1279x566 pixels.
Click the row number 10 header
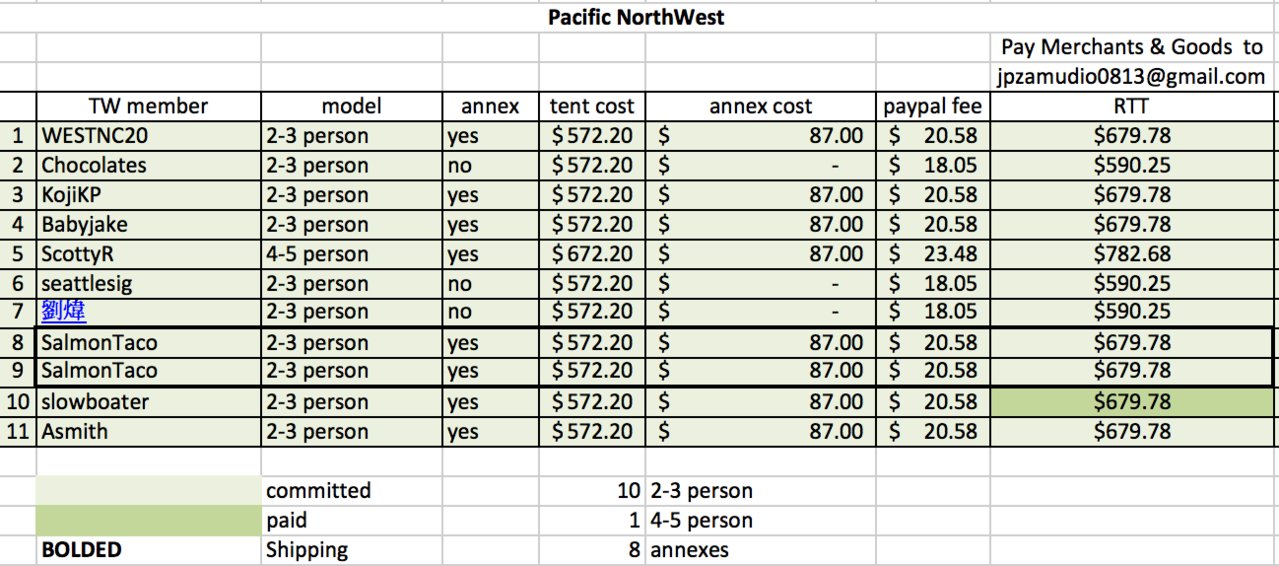coord(18,402)
